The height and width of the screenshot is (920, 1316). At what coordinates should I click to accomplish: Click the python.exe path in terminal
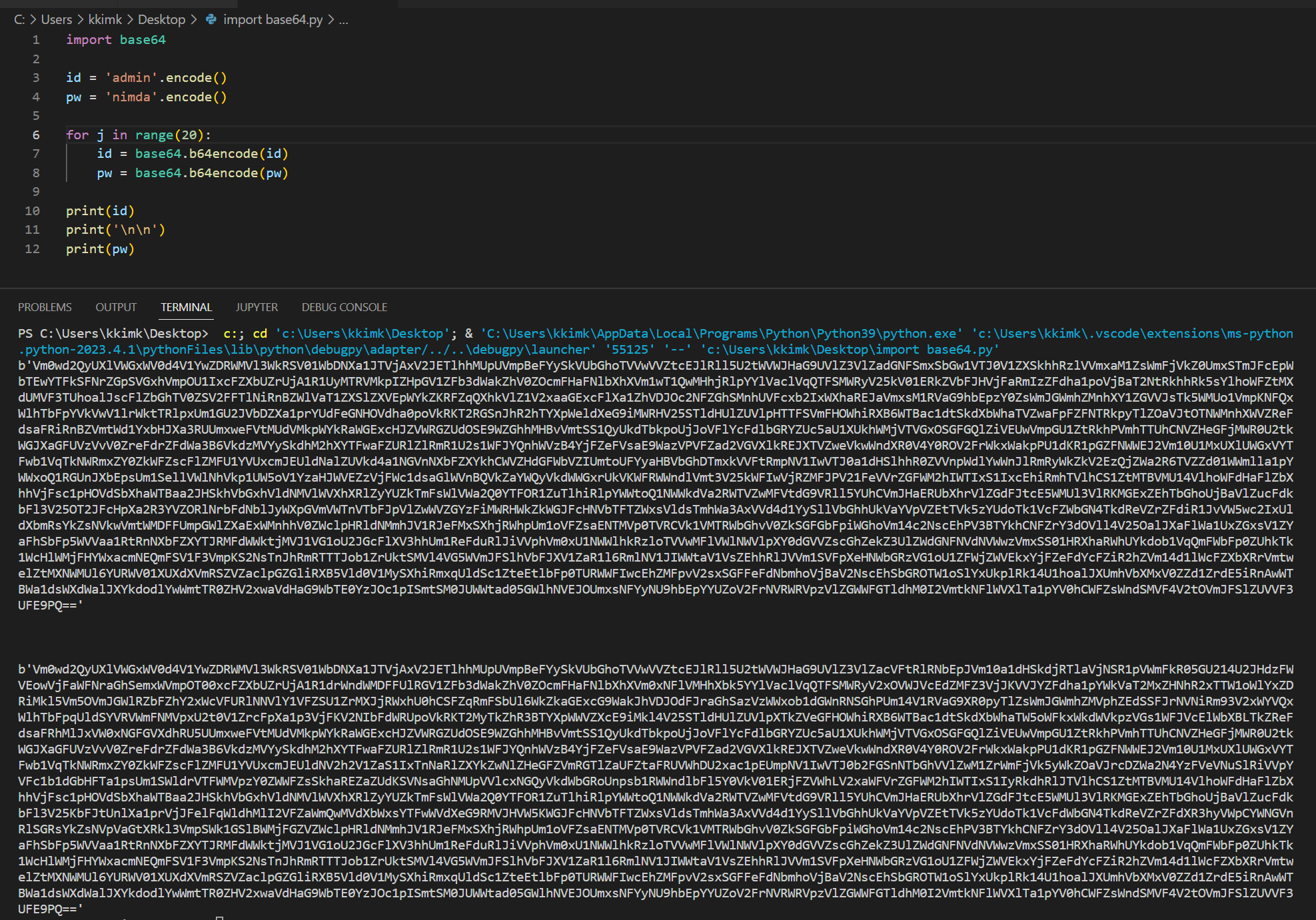pos(720,333)
